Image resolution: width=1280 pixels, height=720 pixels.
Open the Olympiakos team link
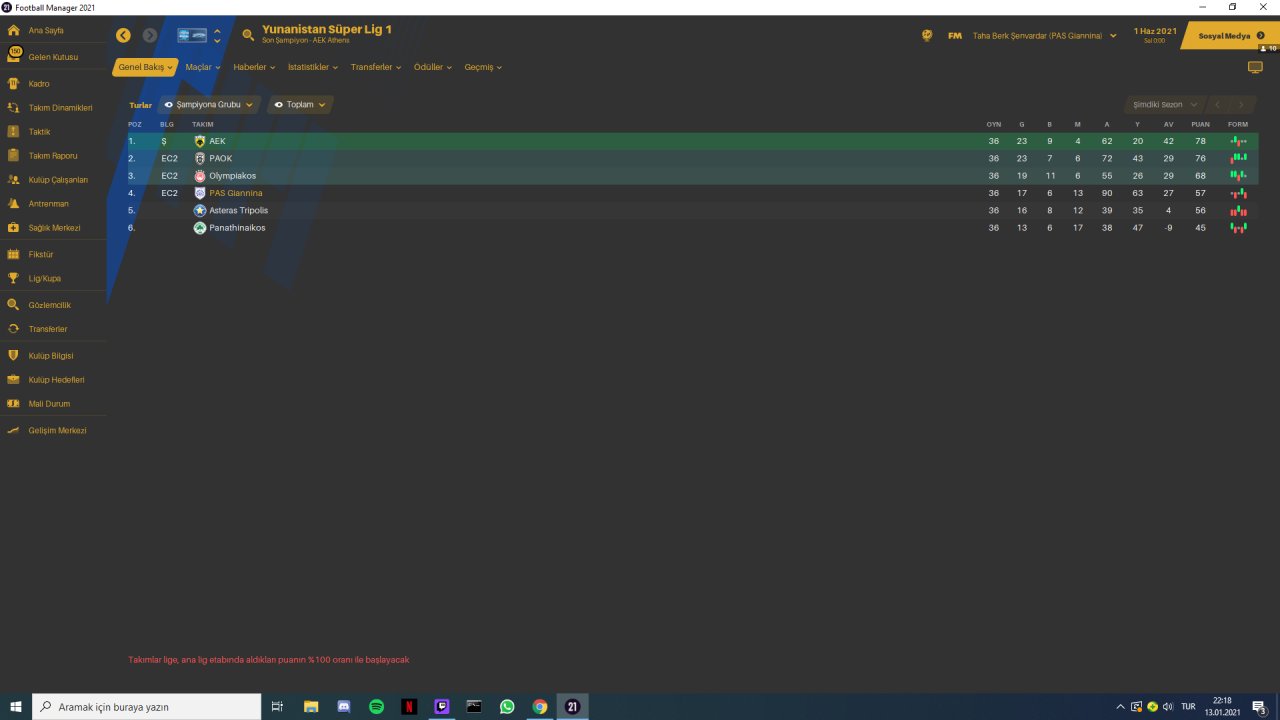232,176
